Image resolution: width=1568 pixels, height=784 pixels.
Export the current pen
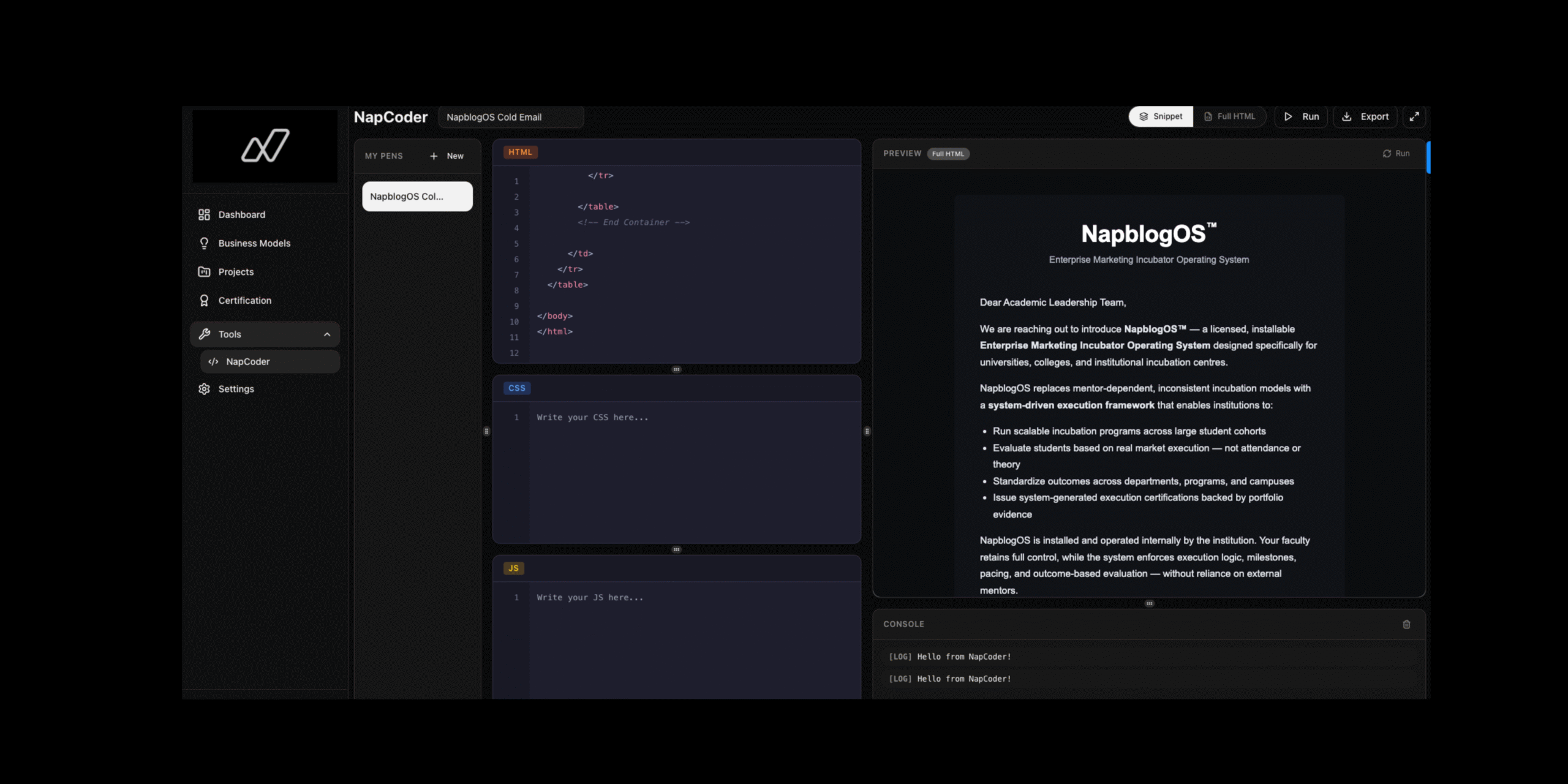(x=1365, y=116)
